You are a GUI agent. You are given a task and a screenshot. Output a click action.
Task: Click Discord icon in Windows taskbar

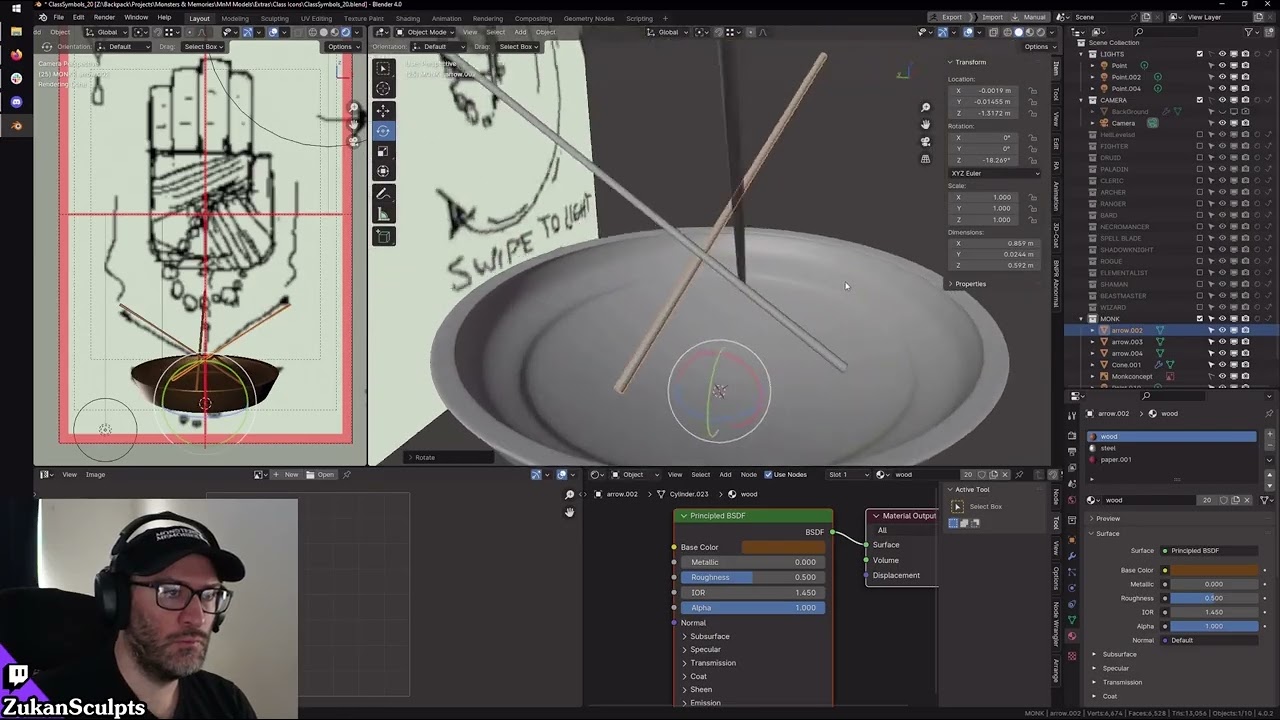16,102
